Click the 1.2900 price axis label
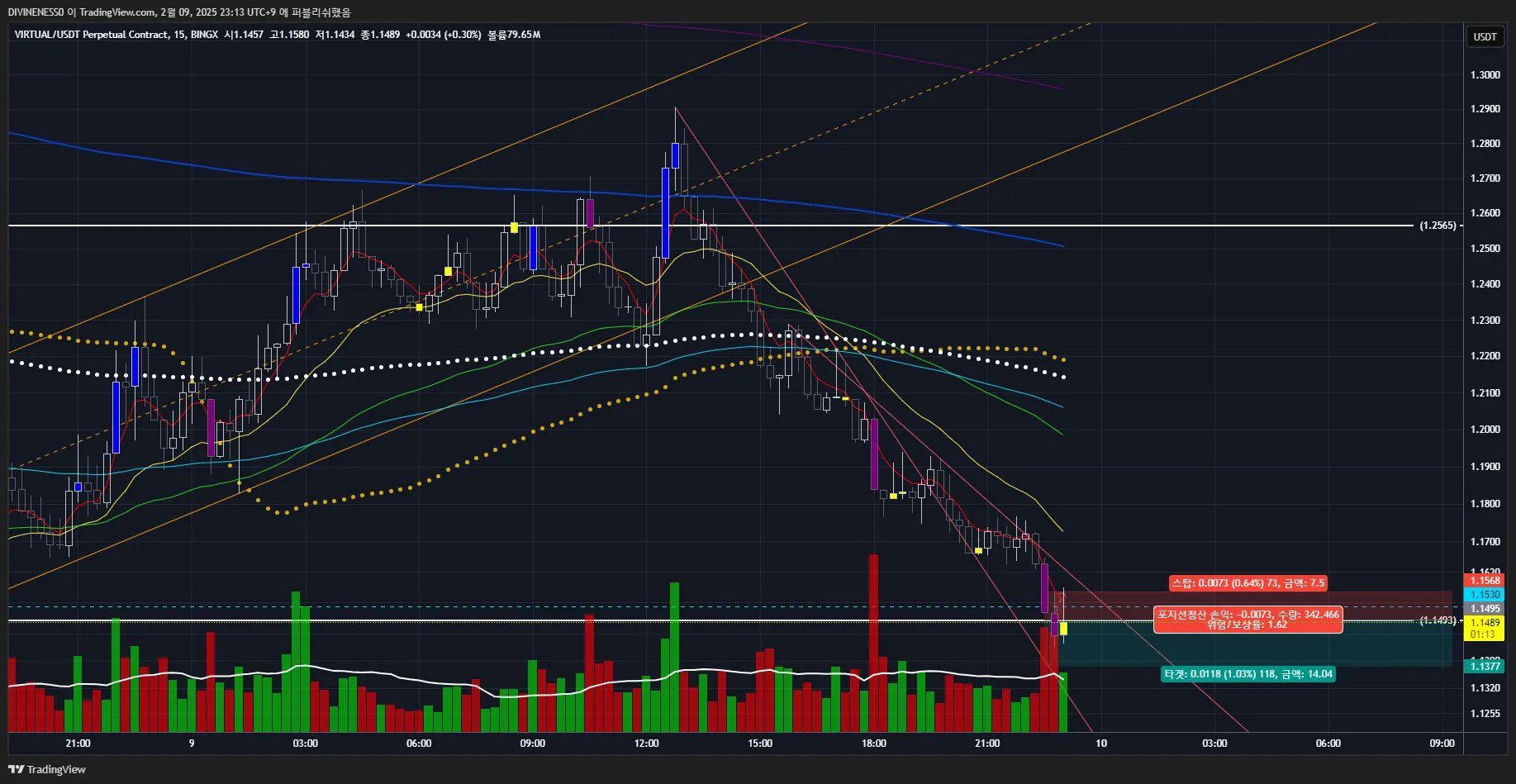The width and height of the screenshot is (1516, 784). point(1485,109)
